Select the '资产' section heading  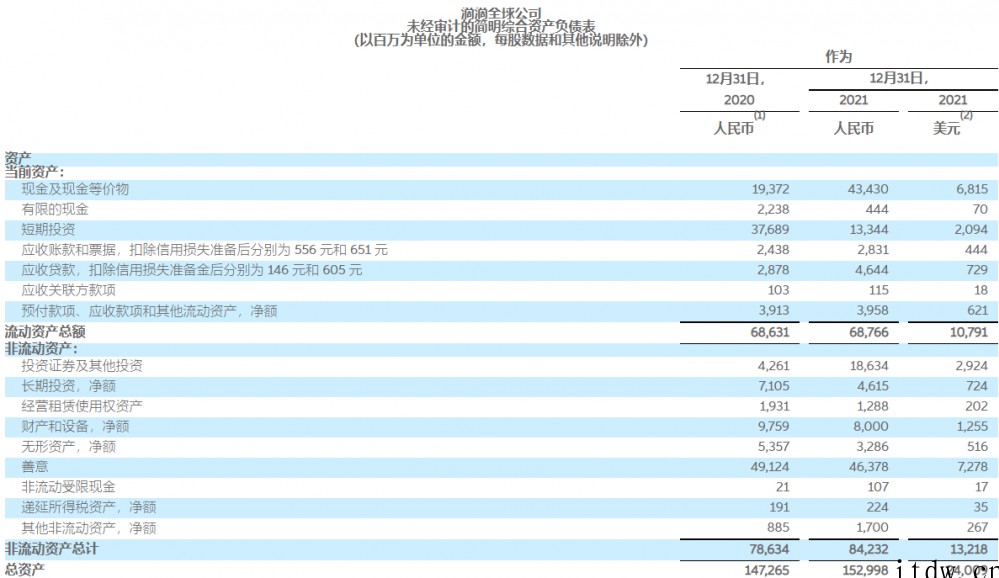18,158
